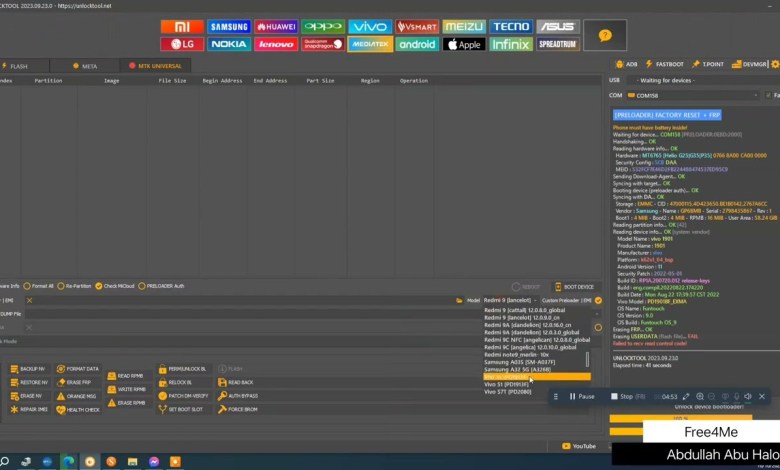Open the yellow help question mark
Viewport: 780px width, 470px height.
pyautogui.click(x=605, y=35)
